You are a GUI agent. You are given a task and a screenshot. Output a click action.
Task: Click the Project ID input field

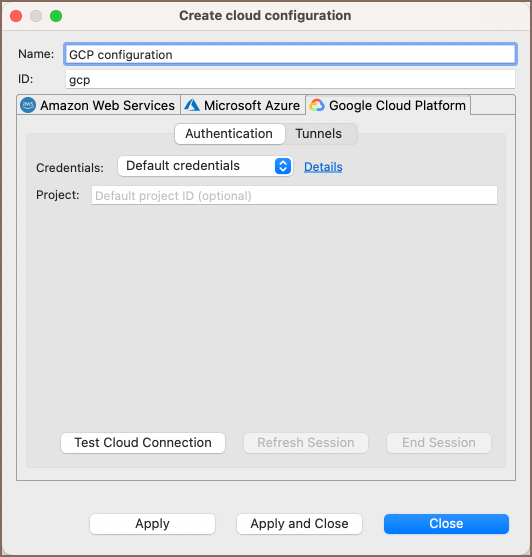tap(294, 195)
